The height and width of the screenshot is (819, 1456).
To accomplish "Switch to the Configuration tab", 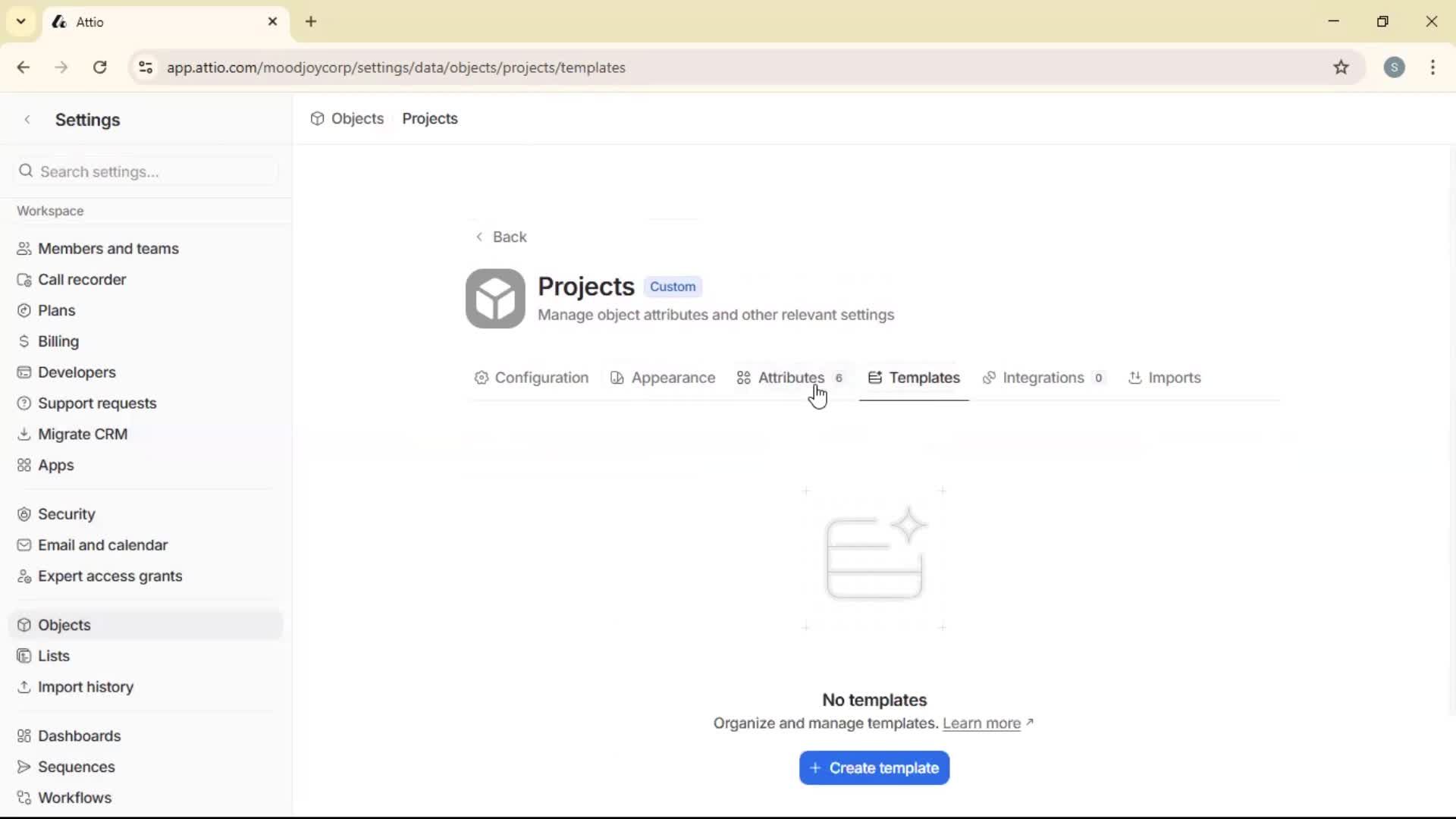I will (x=541, y=378).
